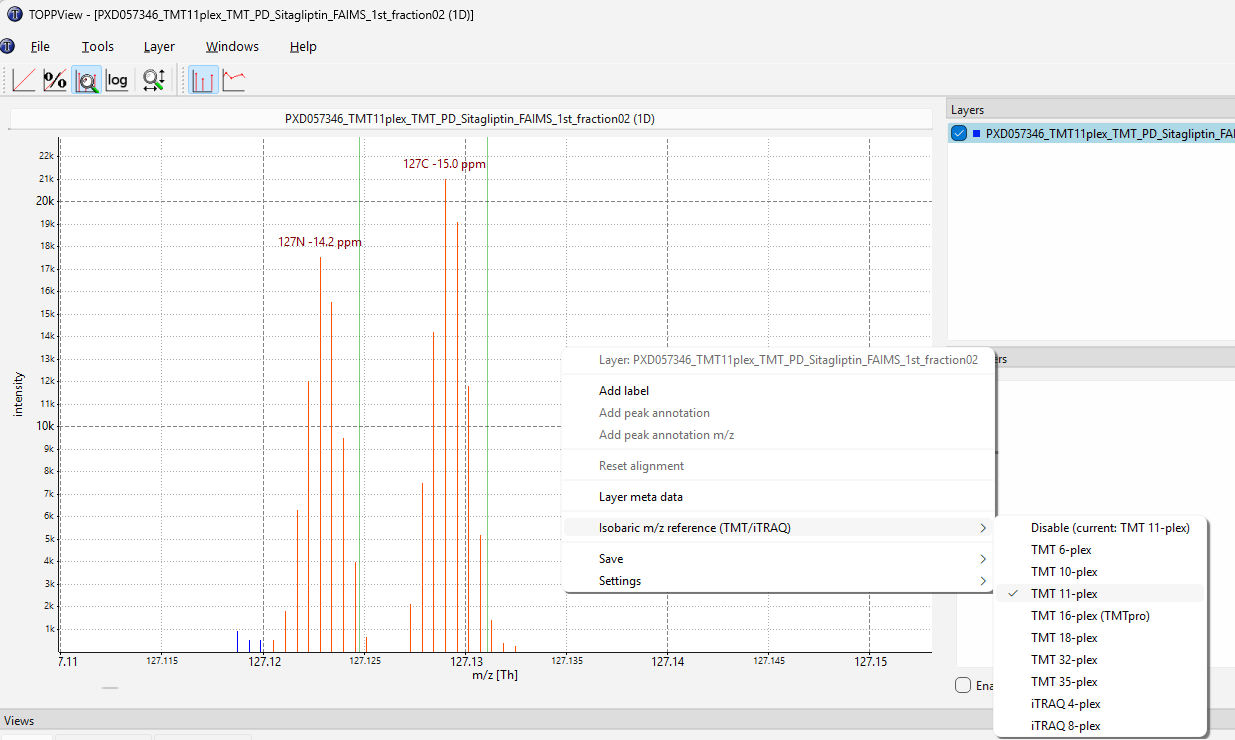1235x740 pixels.
Task: Click the 127.13 m/z axis tick label
Action: 466,661
